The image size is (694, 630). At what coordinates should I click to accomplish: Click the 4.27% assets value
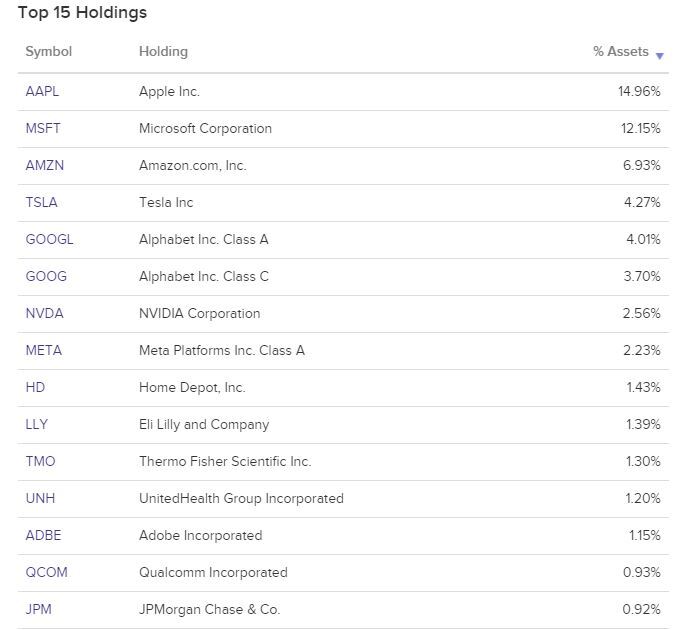pos(642,202)
